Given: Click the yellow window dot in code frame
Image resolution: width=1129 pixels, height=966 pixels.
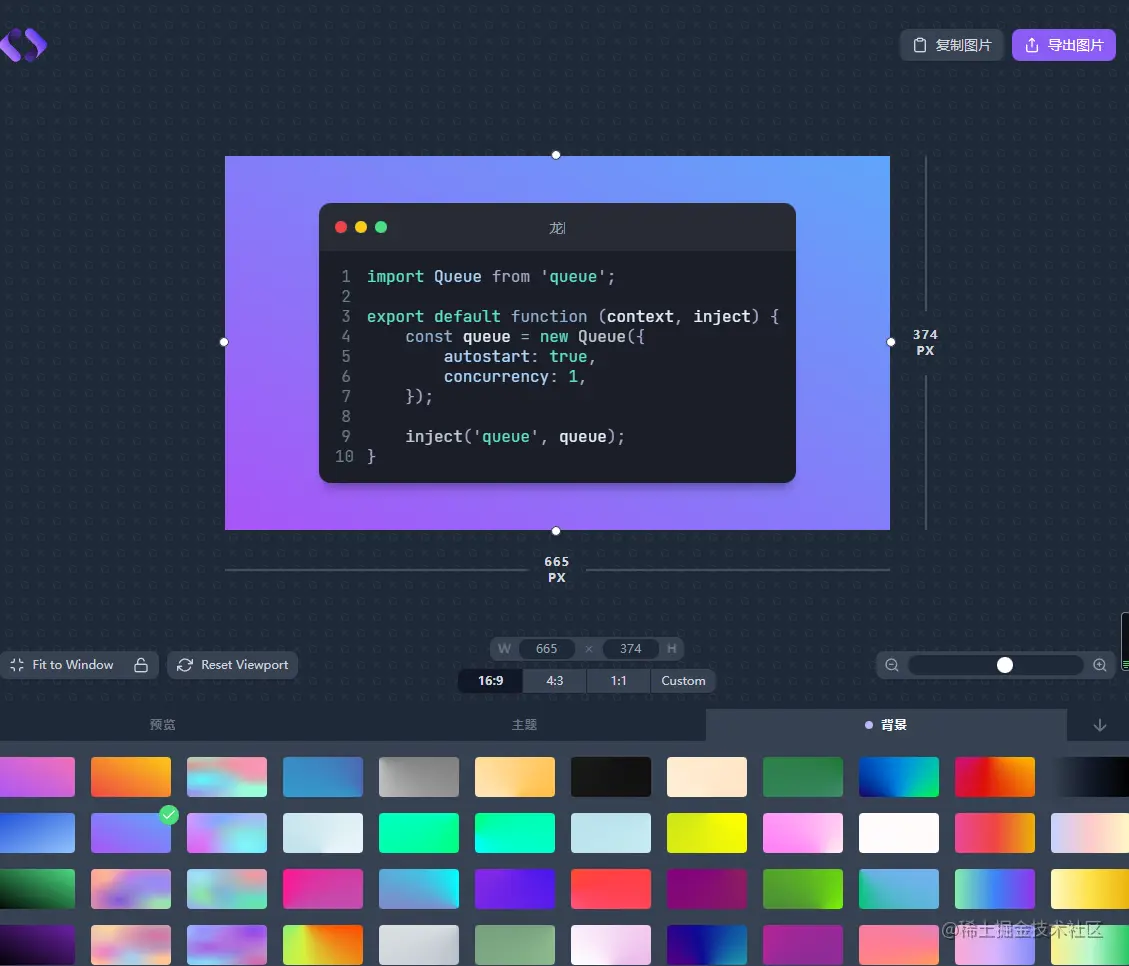Looking at the screenshot, I should [x=361, y=227].
